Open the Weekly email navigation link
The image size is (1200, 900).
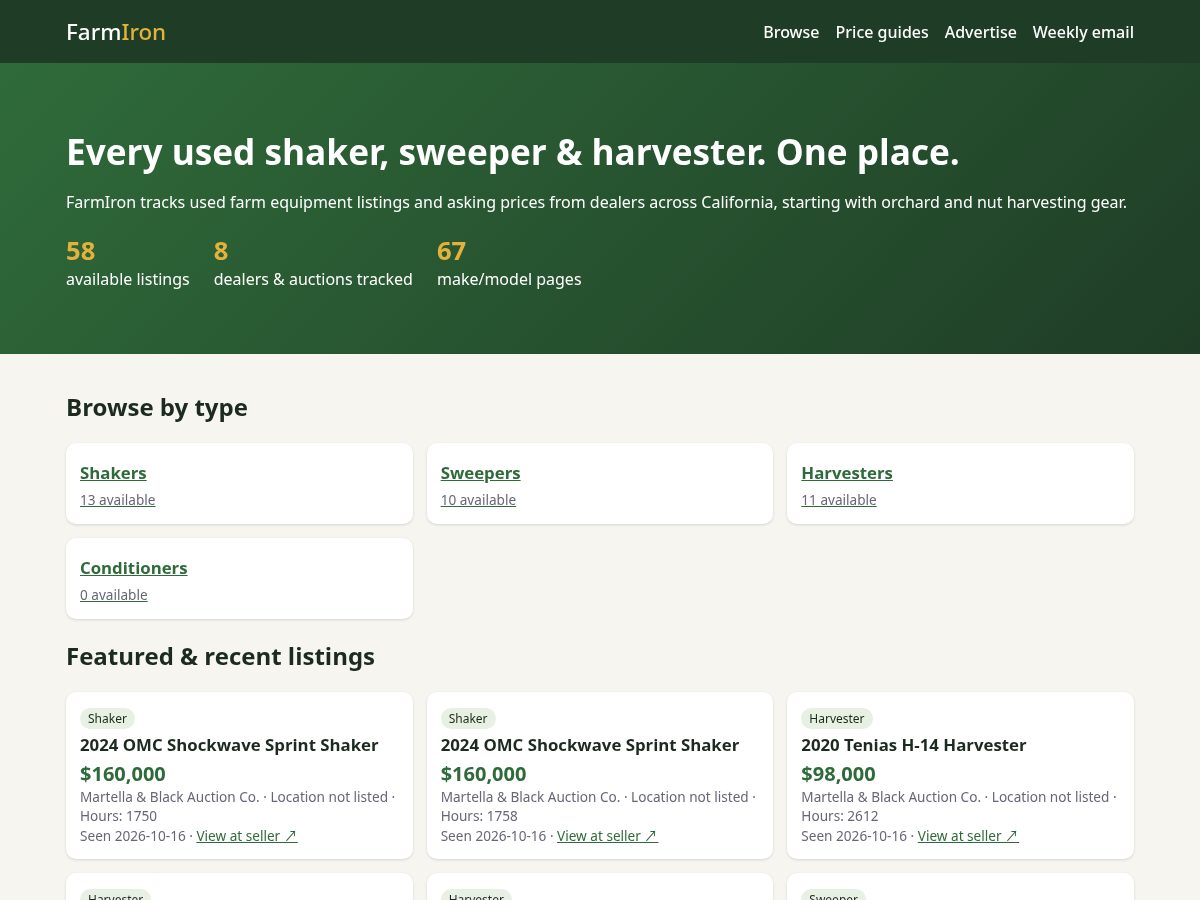(1083, 32)
